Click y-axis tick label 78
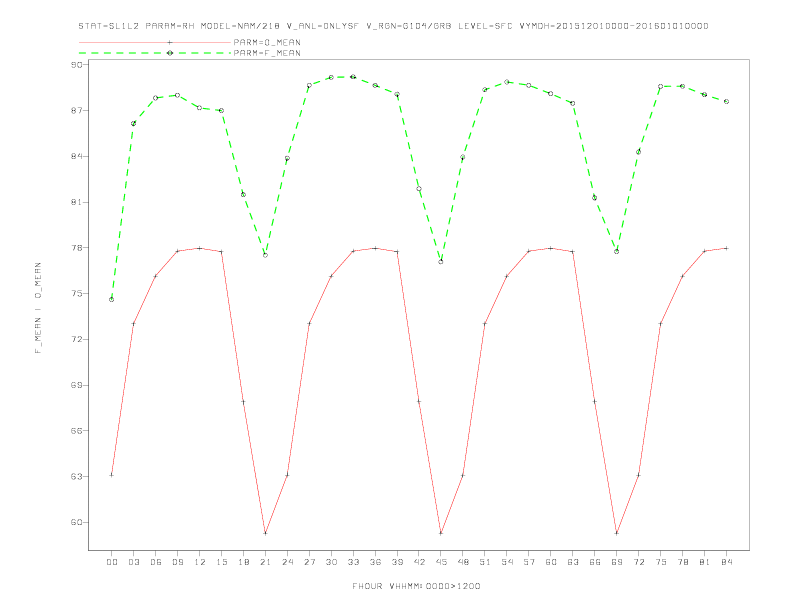Screen dimensions: 792x612 (x=77, y=247)
